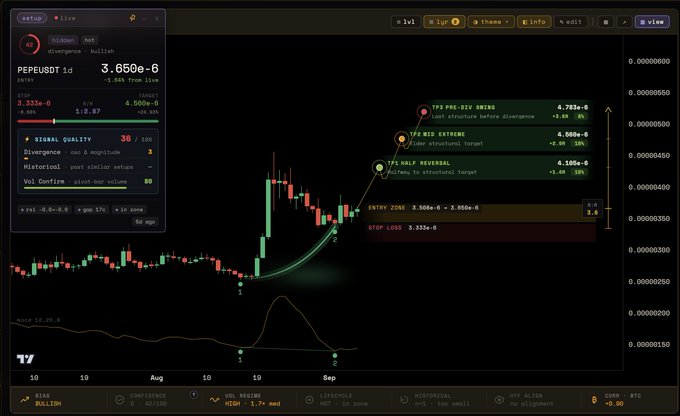Viewport: 680px width, 416px height.
Task: Click the HTF Align eye icon
Action: pyautogui.click(x=499, y=400)
